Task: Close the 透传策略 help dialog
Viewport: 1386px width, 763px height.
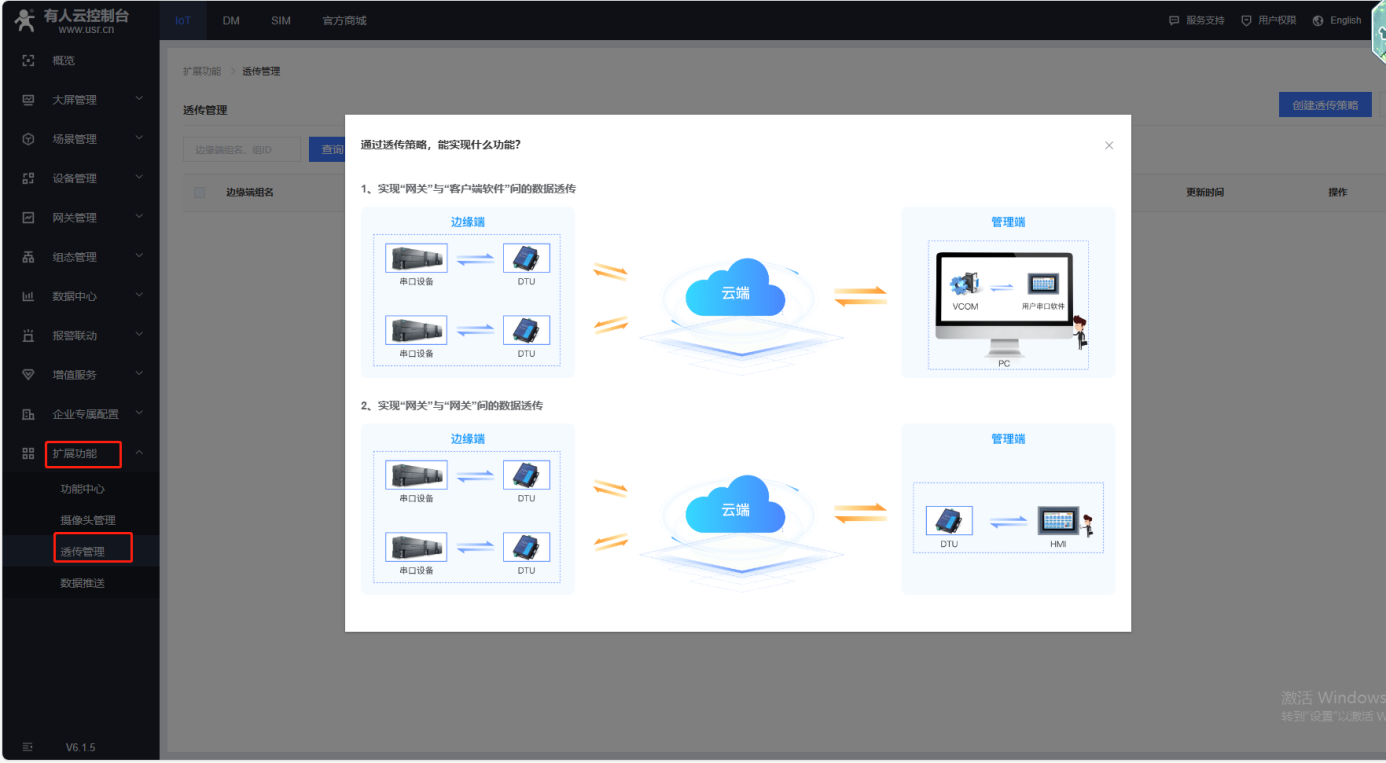Action: pyautogui.click(x=1108, y=146)
